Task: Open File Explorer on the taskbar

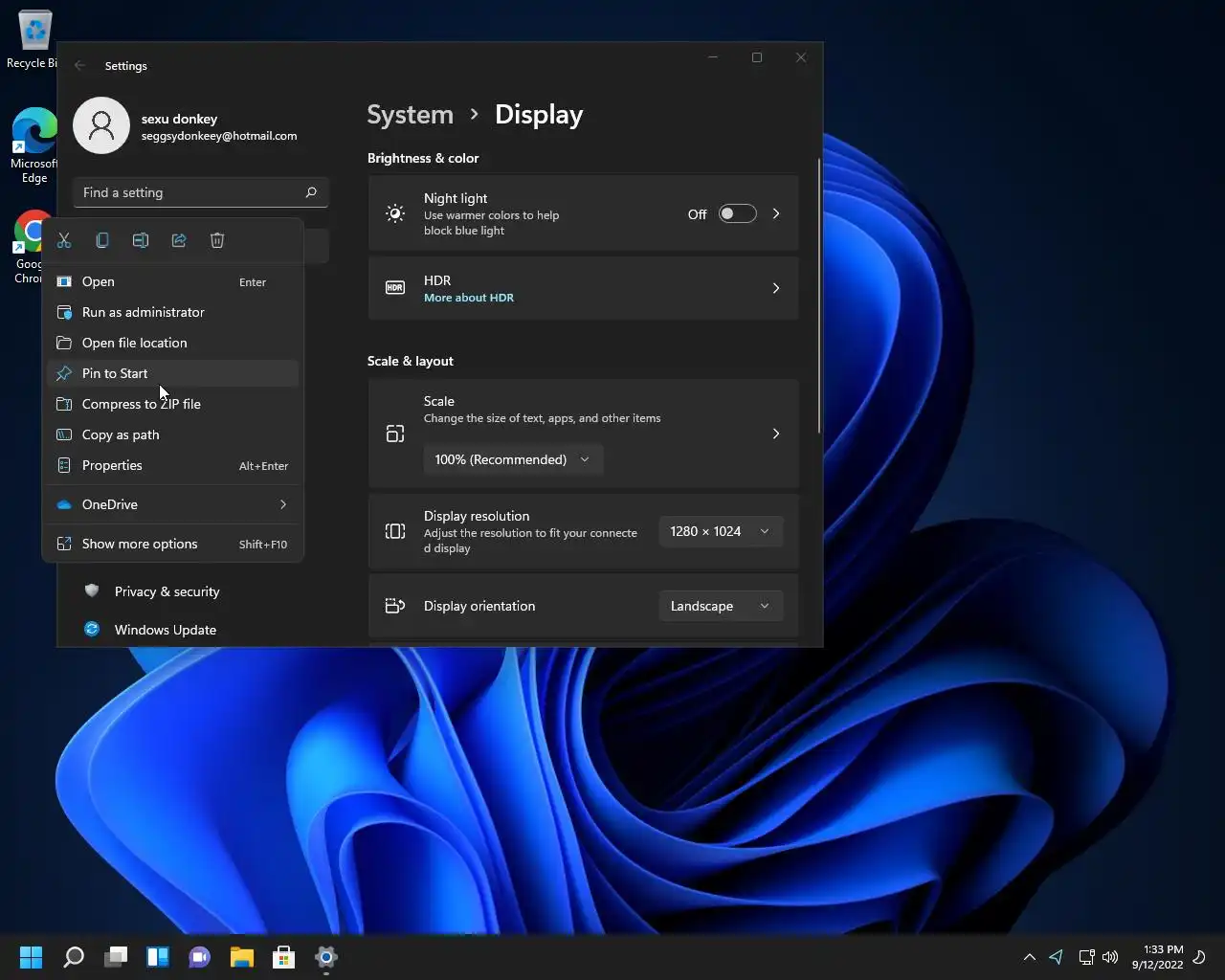Action: pos(242,957)
